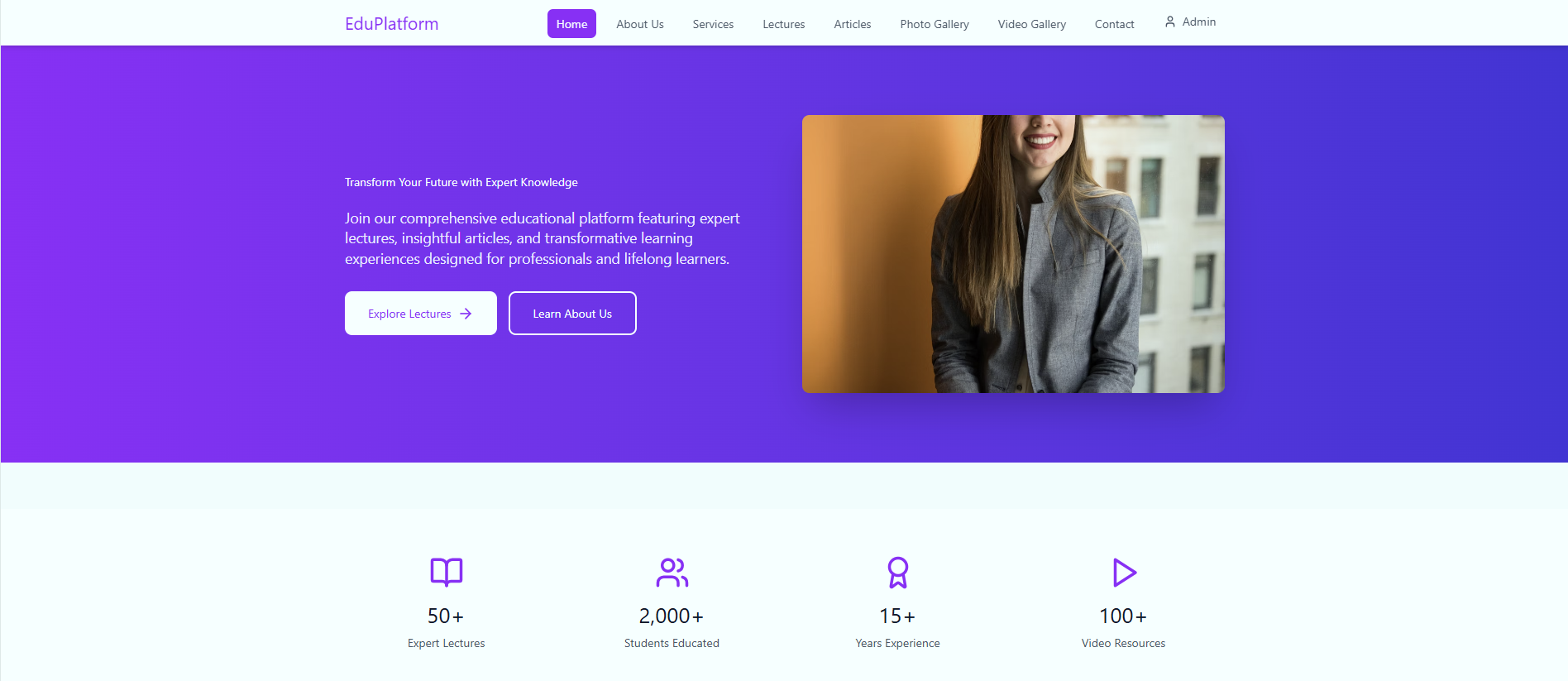
Task: Open the About Us page
Action: pos(640,24)
